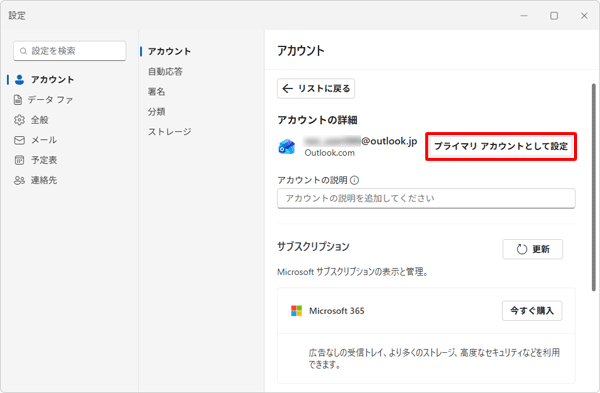
Task: Click the gear icon for 全般
Action: (x=19, y=120)
